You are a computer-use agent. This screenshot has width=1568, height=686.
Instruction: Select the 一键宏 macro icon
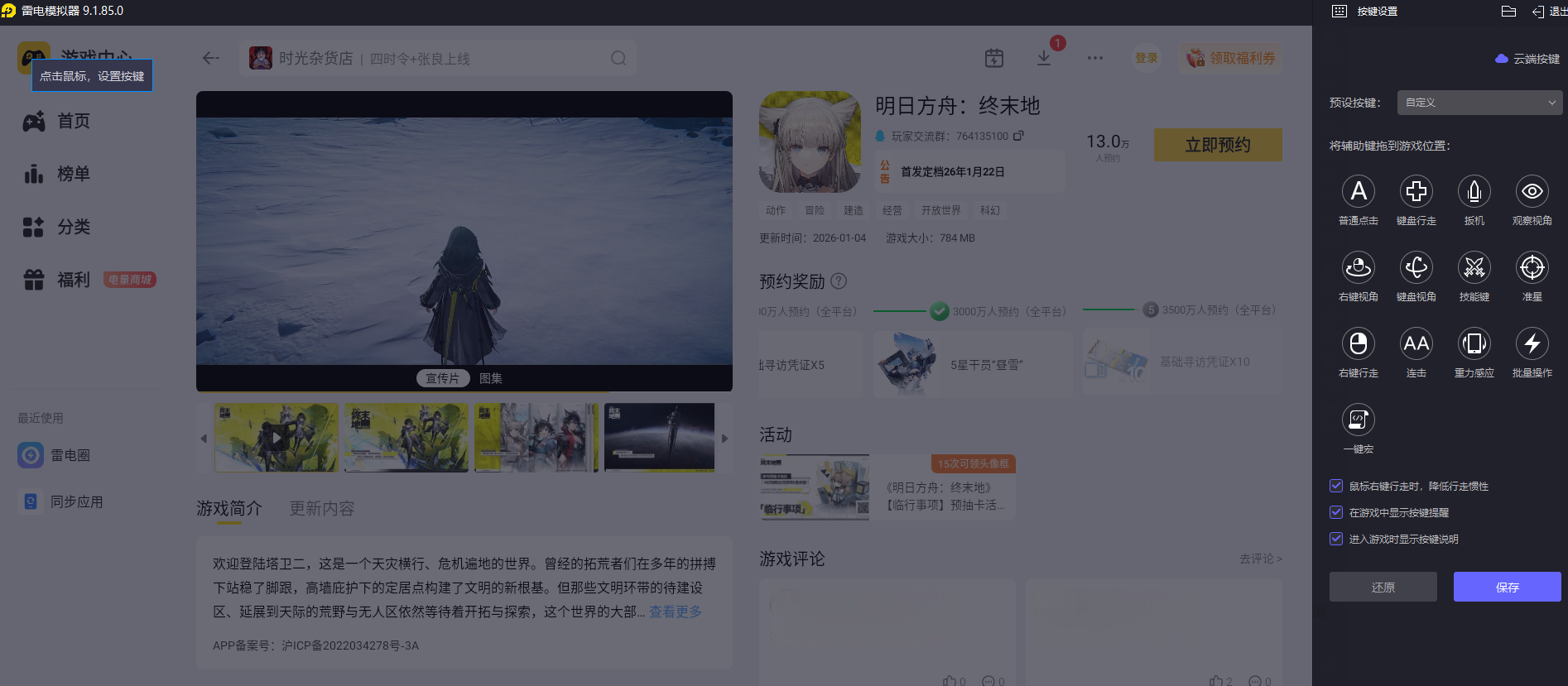[1358, 420]
